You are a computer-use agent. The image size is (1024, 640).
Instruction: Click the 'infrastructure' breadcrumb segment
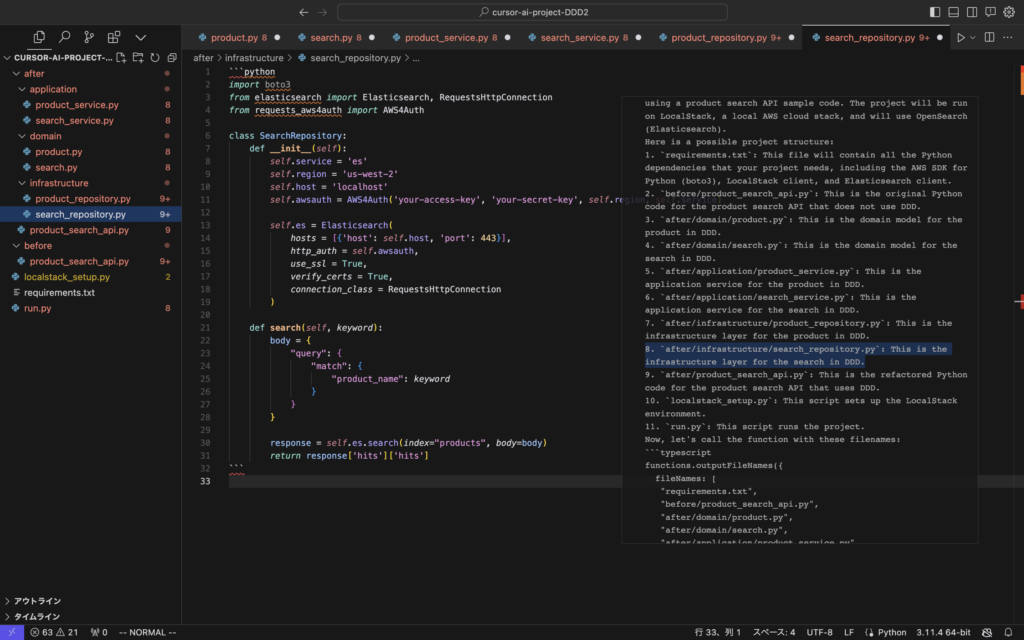254,58
